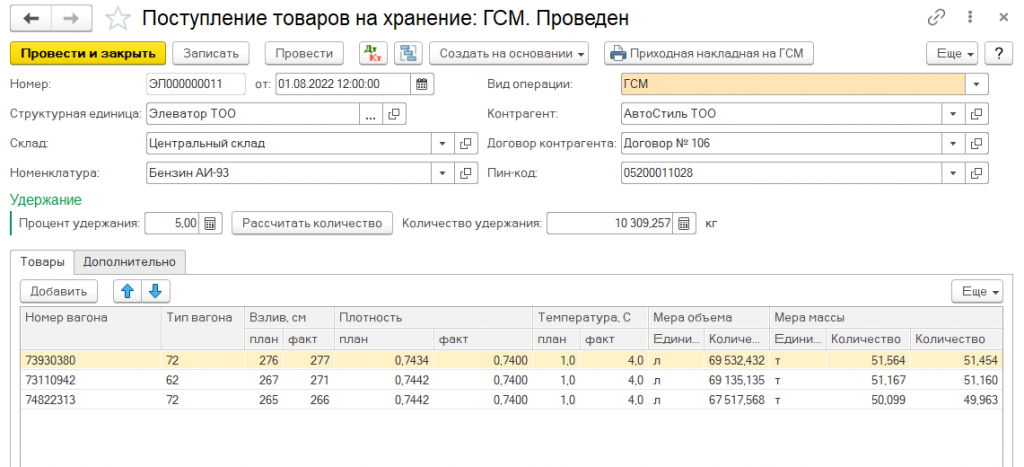Click the document structure icon in toolbar
Image resolution: width=1024 pixels, height=467 pixels.
pyautogui.click(x=406, y=53)
